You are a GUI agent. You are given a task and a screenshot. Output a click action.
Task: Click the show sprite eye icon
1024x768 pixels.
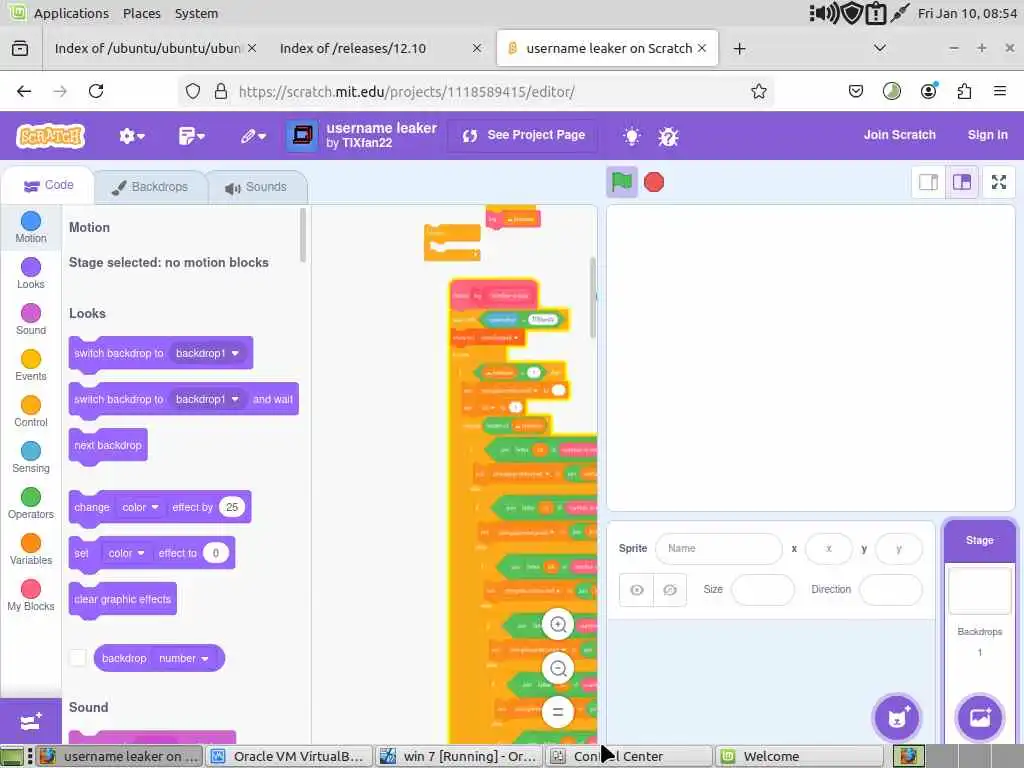[x=637, y=590]
